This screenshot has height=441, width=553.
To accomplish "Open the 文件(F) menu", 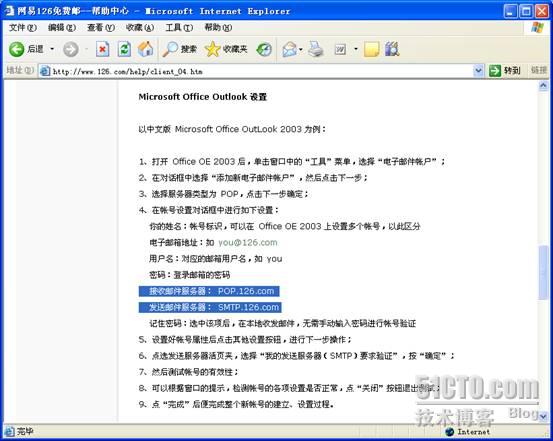I will click(23, 27).
